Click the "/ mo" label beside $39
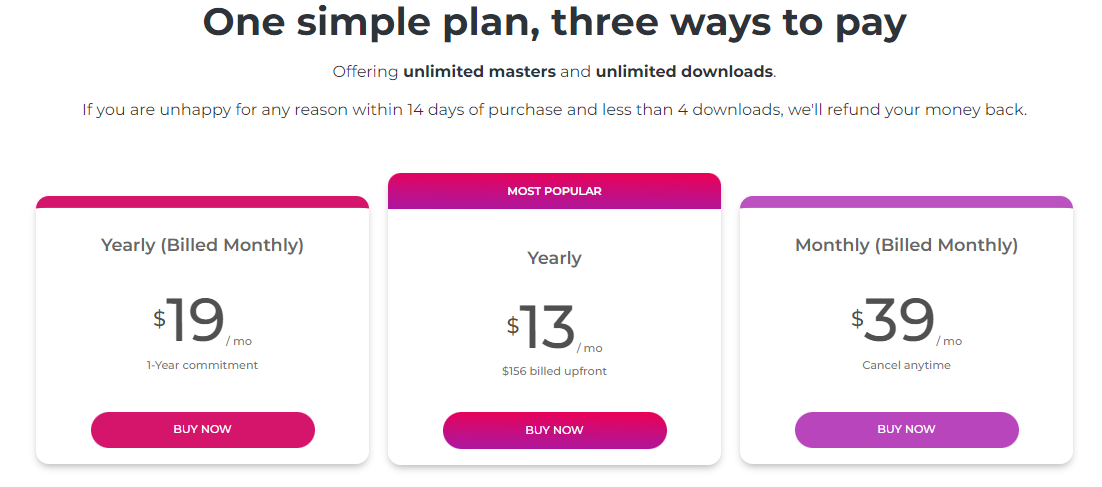 click(949, 341)
